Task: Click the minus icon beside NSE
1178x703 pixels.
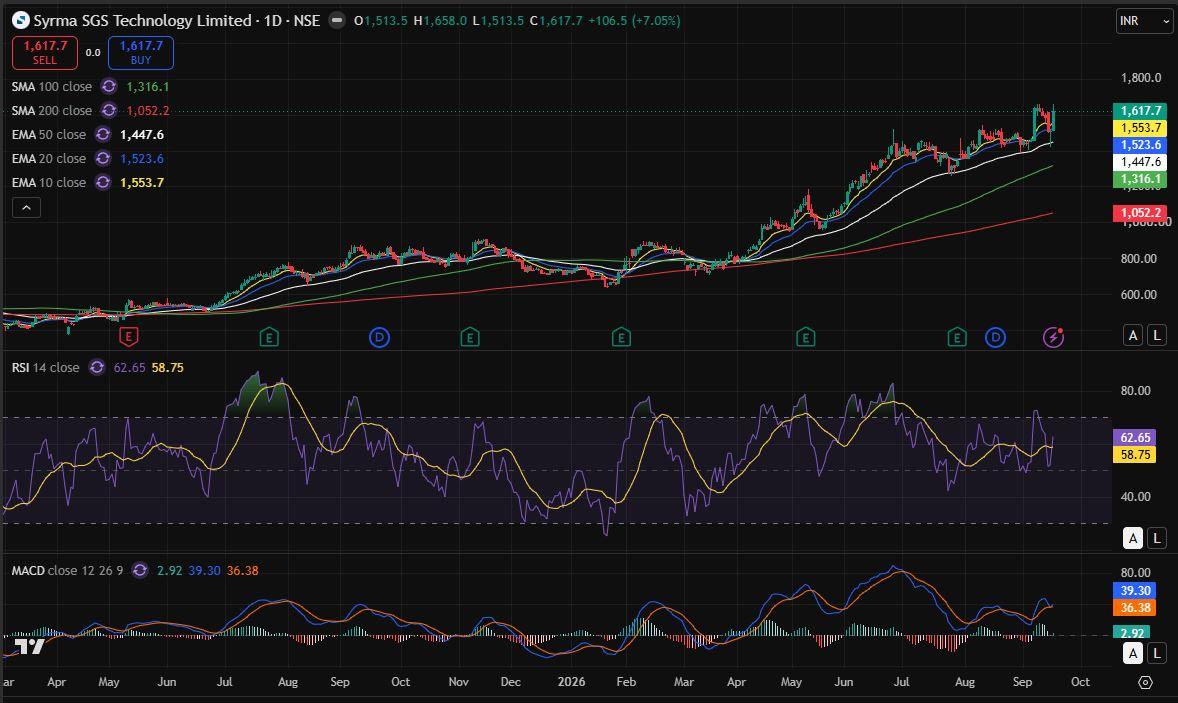Action: tap(337, 20)
